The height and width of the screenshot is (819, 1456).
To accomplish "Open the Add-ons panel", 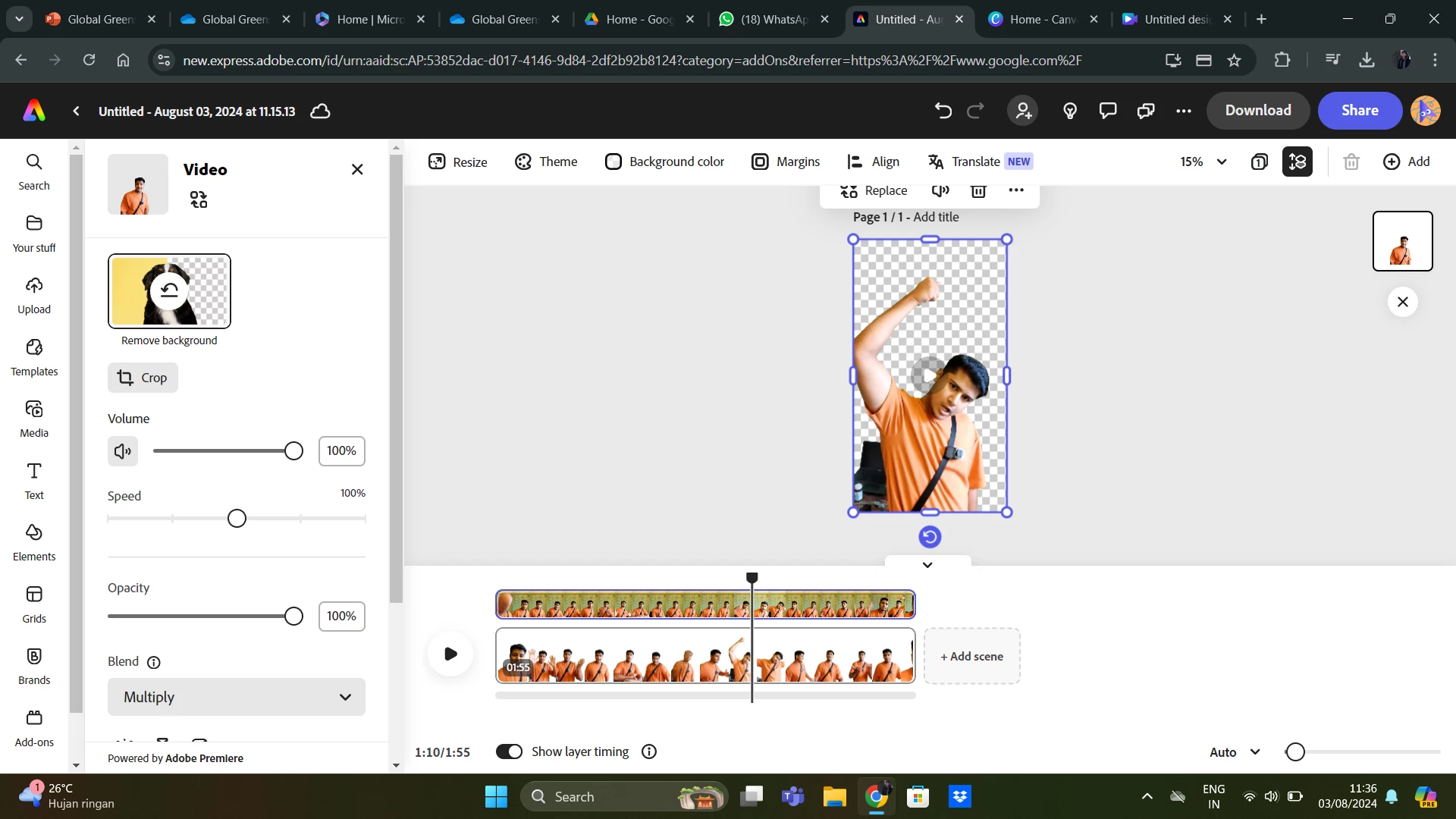I will click(34, 728).
